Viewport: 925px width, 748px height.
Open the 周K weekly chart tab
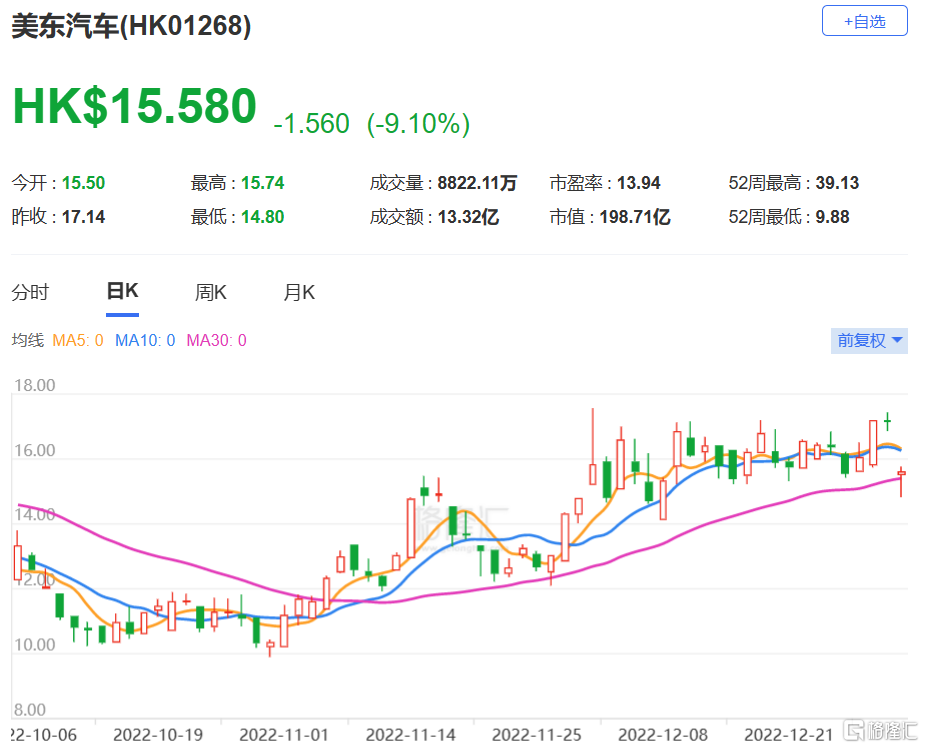(211, 292)
